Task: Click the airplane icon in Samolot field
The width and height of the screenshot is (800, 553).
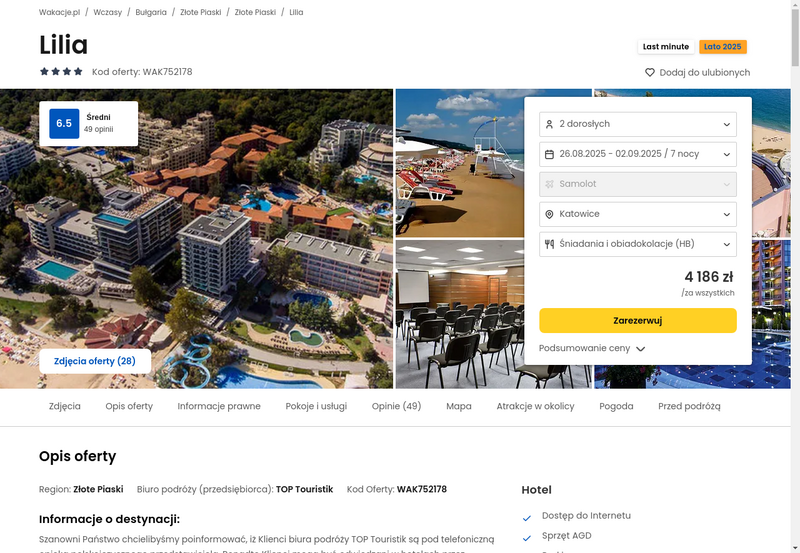Action: coord(549,184)
